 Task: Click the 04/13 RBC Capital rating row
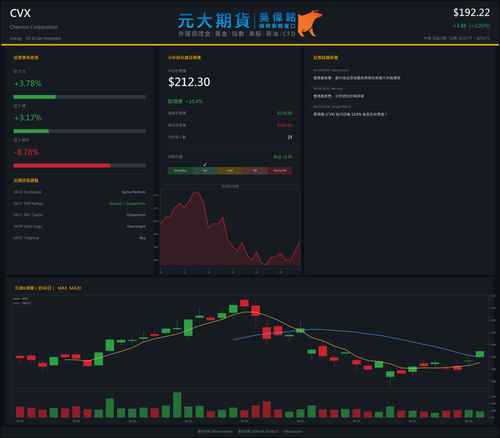pos(80,215)
